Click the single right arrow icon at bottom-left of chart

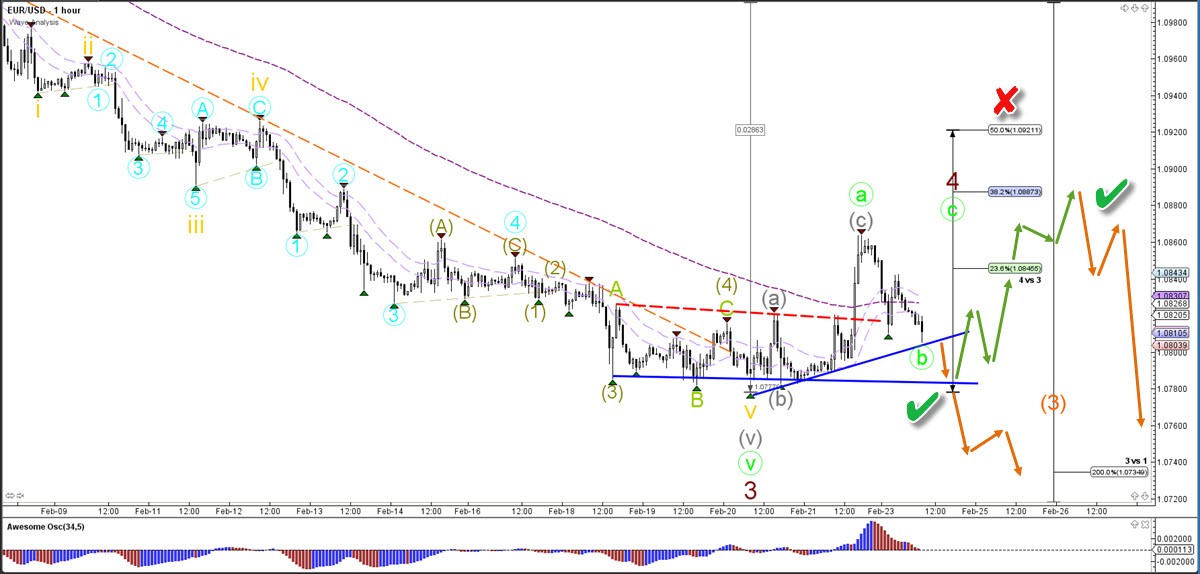(20, 494)
